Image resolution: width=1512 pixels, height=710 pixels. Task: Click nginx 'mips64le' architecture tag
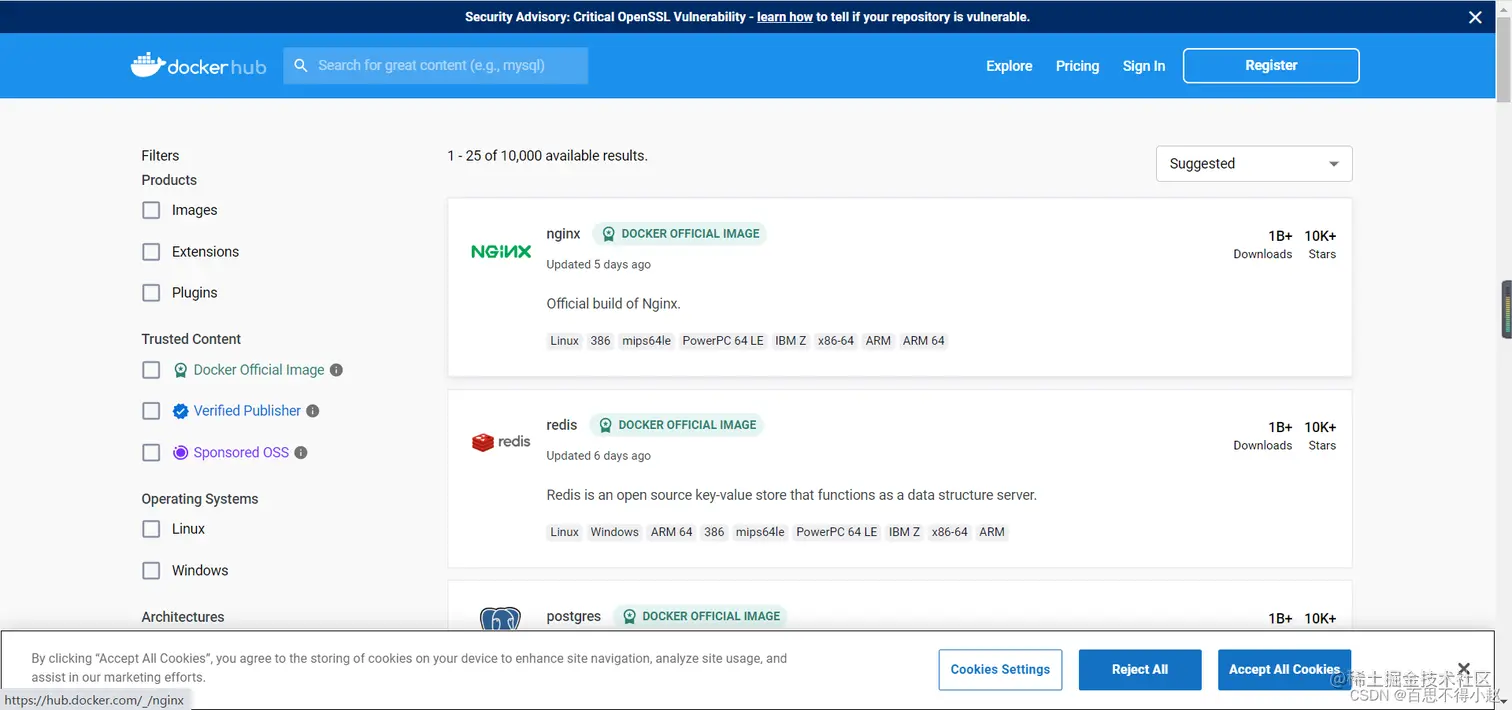(x=647, y=341)
